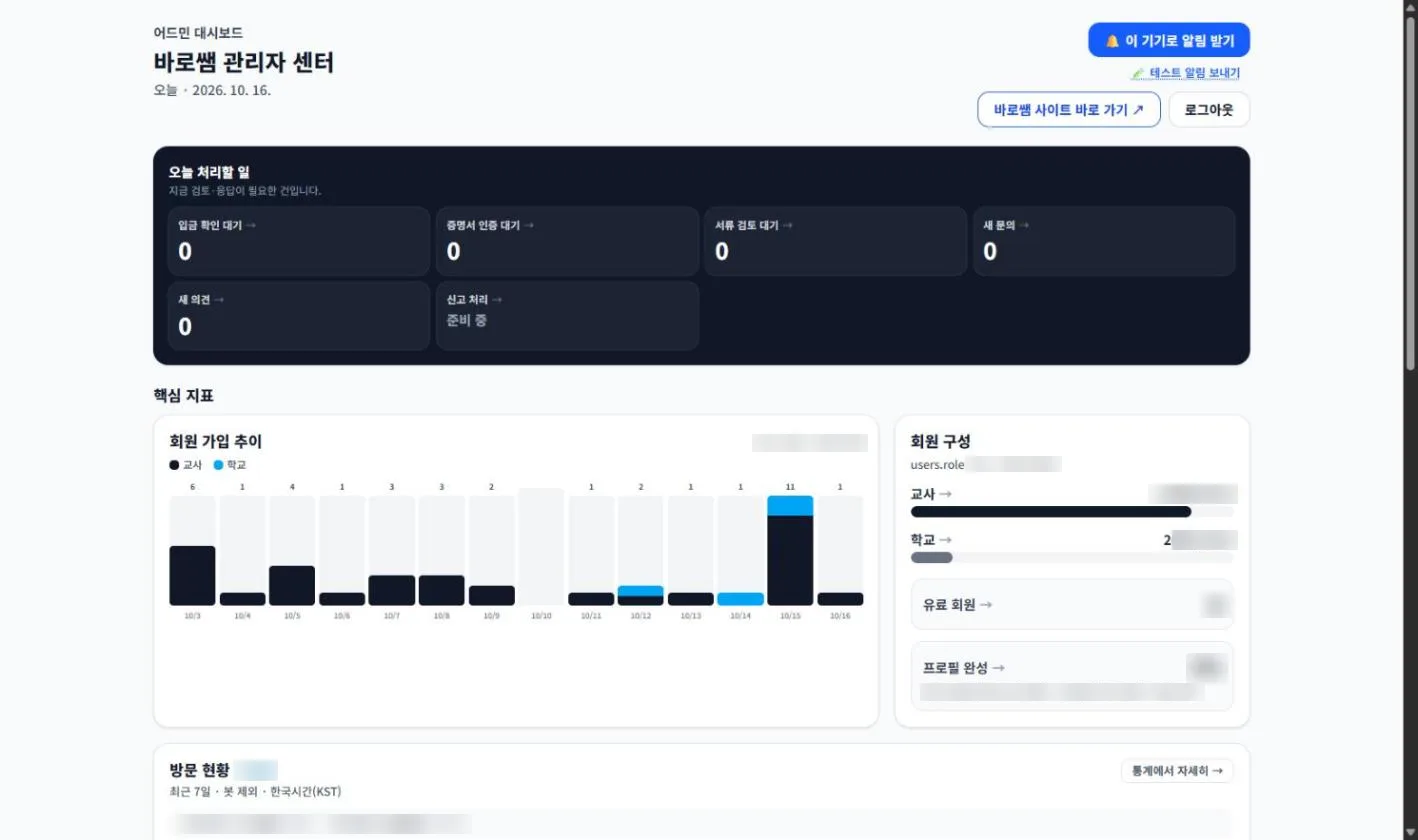Open the 프로필 완성 row

(x=1072, y=676)
